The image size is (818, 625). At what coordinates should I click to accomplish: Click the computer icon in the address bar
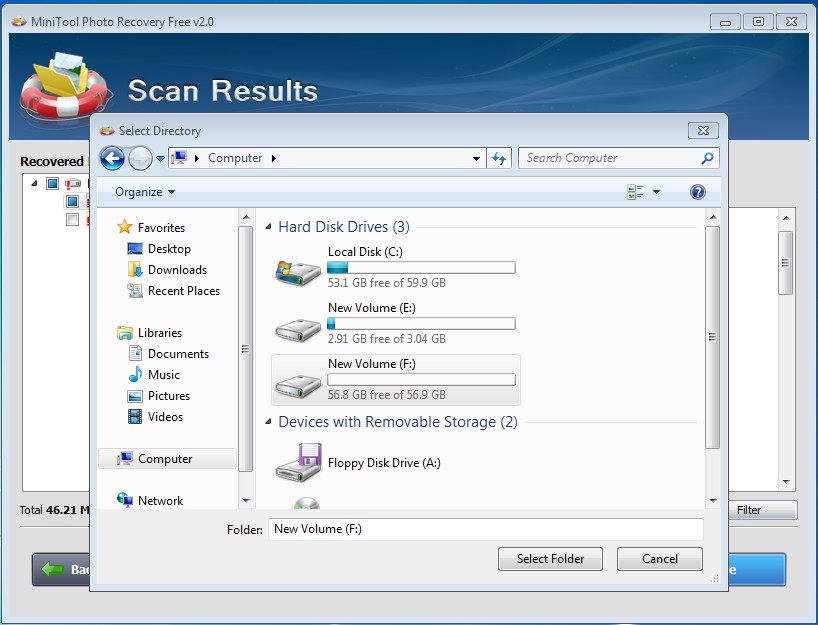click(179, 158)
